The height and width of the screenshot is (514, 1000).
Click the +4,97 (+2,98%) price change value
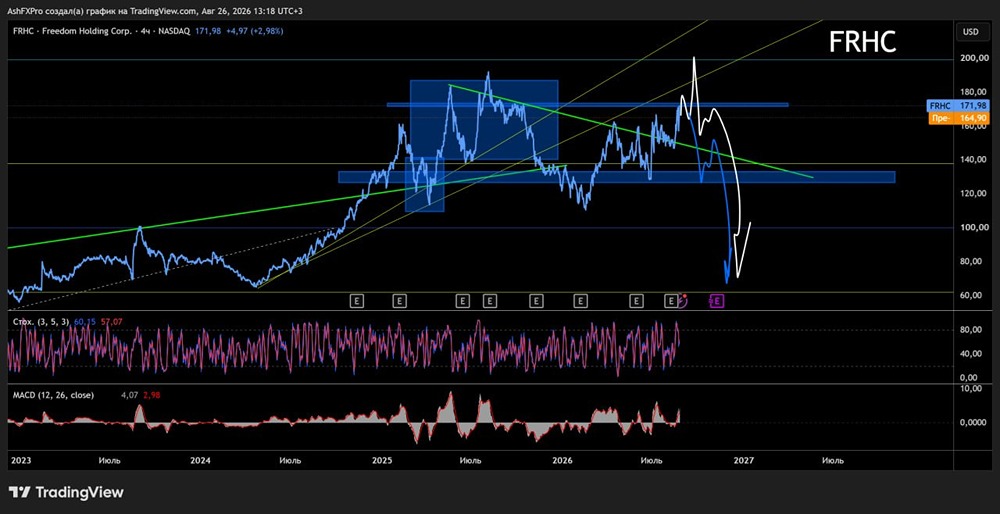pyautogui.click(x=254, y=31)
